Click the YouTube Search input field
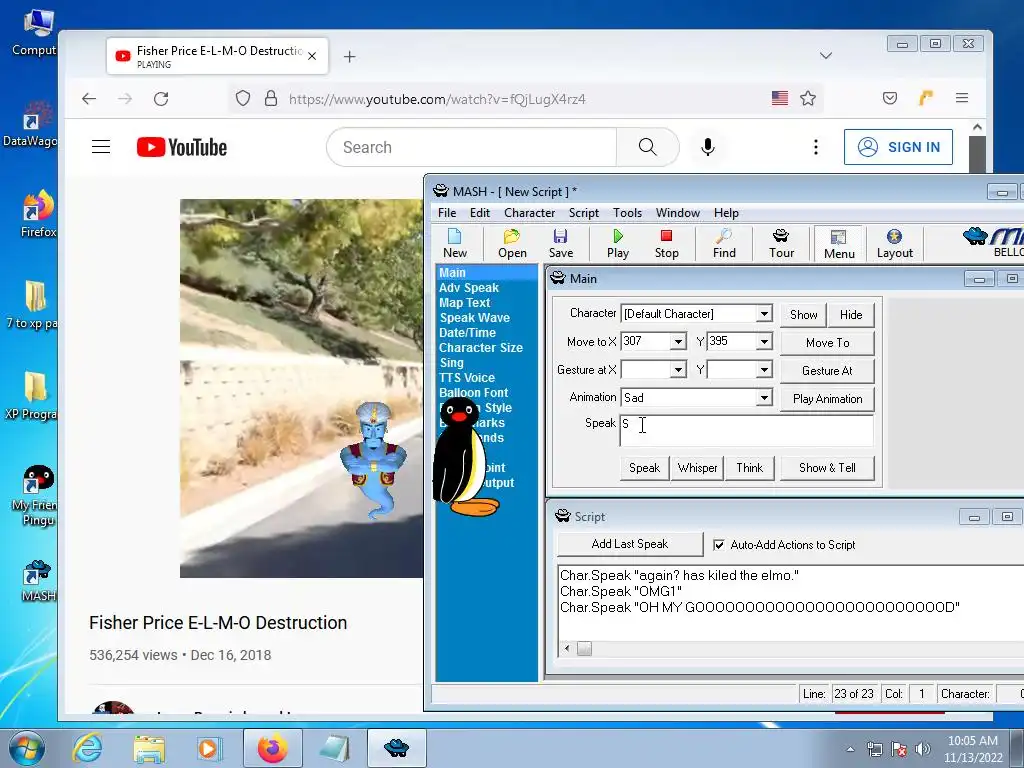Image resolution: width=1024 pixels, height=768 pixels. pos(472,147)
